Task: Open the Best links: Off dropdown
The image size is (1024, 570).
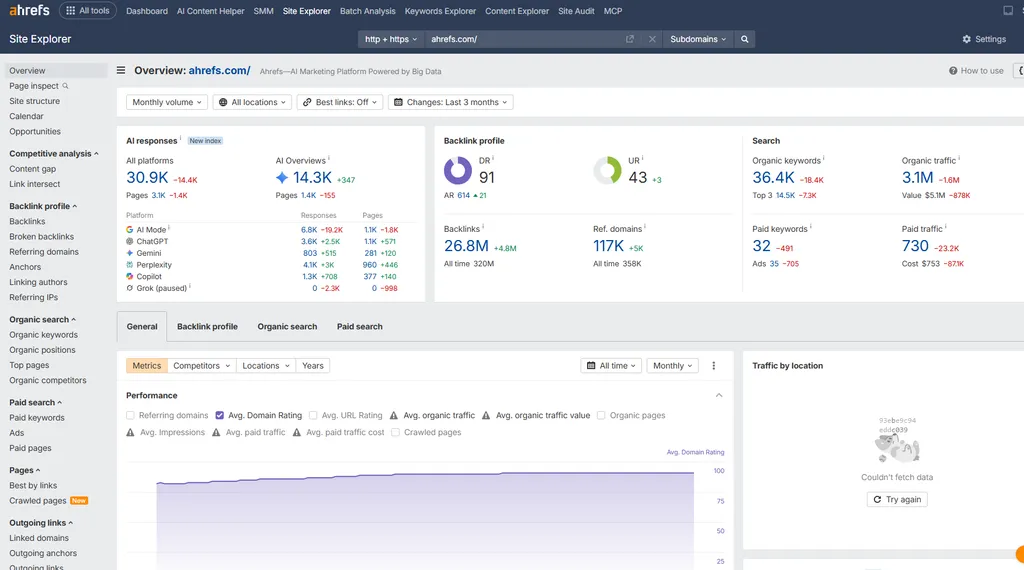Action: (340, 103)
